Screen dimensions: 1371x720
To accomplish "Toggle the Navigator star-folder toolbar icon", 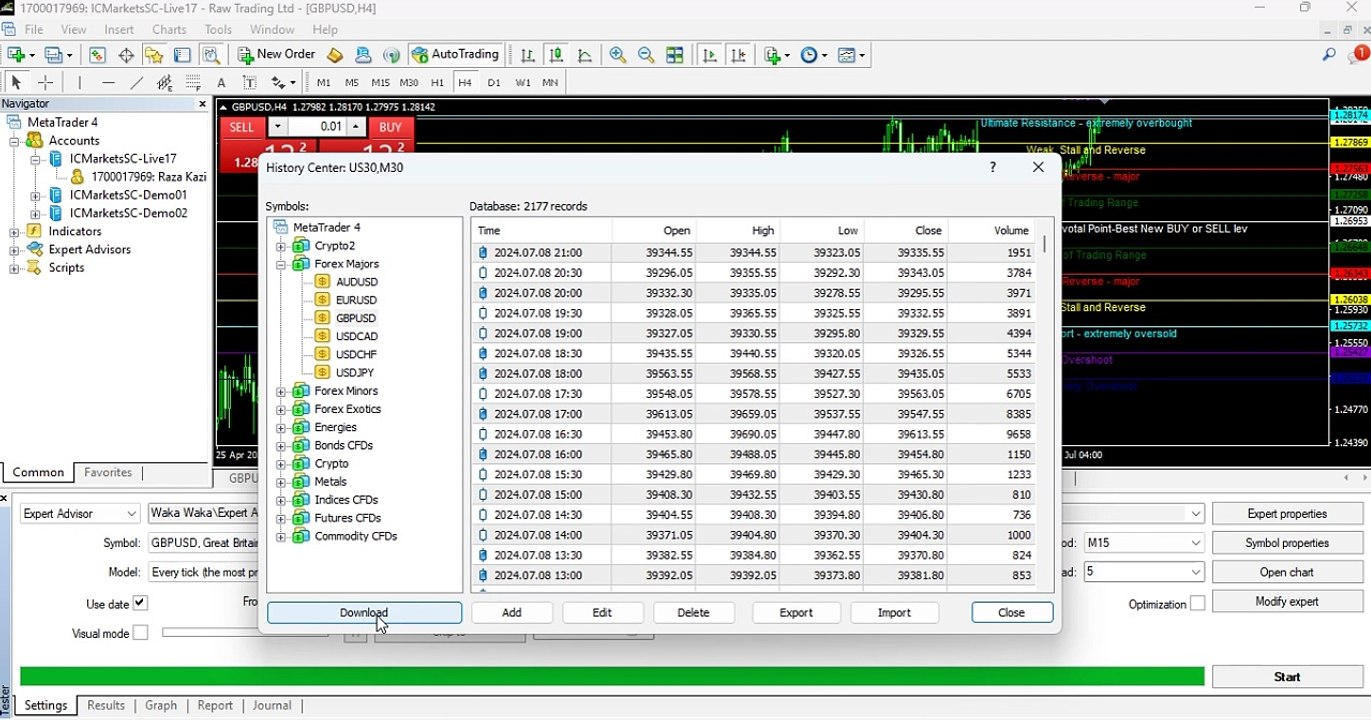I will click(154, 55).
